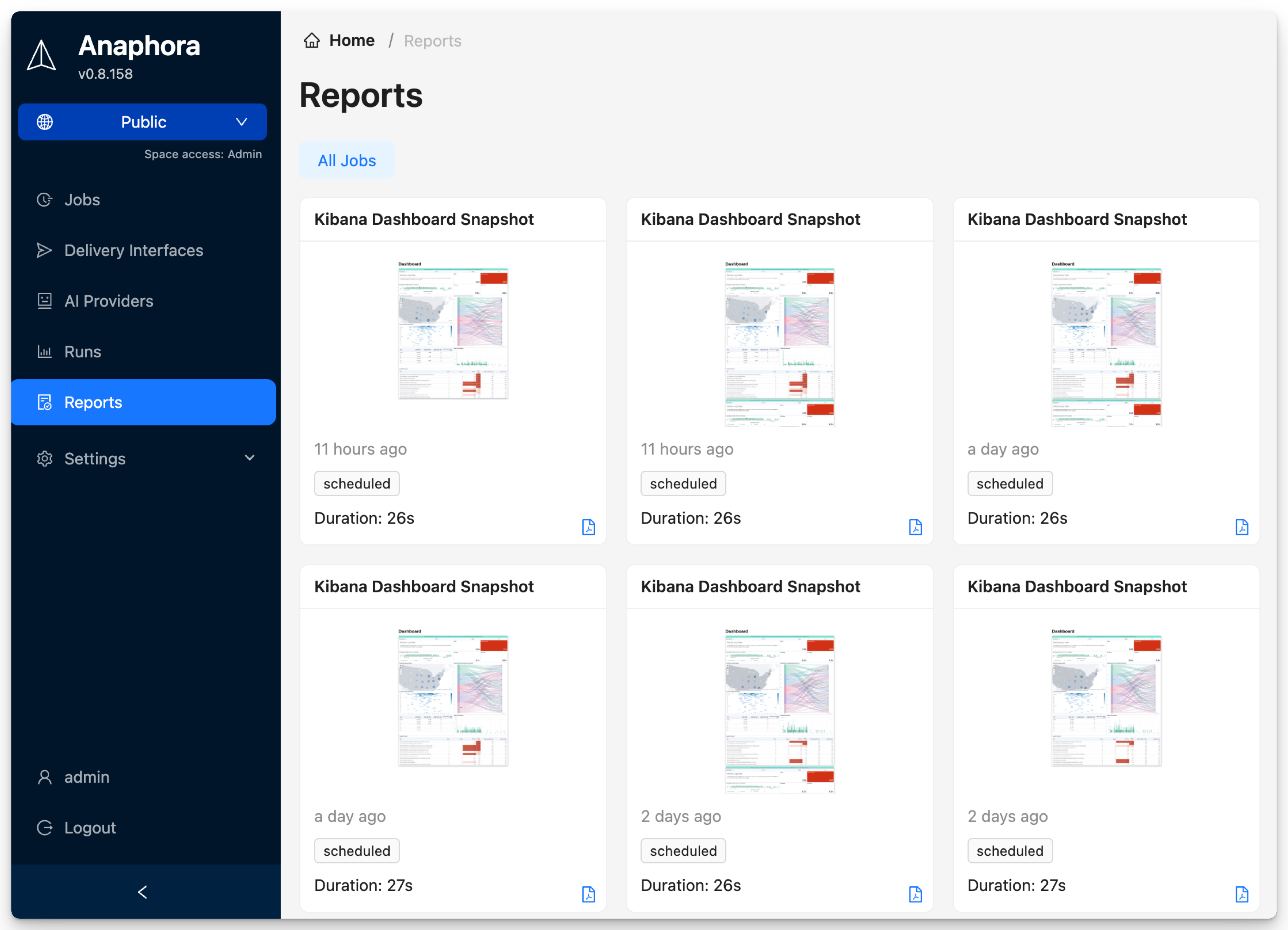Image resolution: width=1288 pixels, height=930 pixels.
Task: Navigate to Jobs from the sidebar menu
Action: (82, 199)
